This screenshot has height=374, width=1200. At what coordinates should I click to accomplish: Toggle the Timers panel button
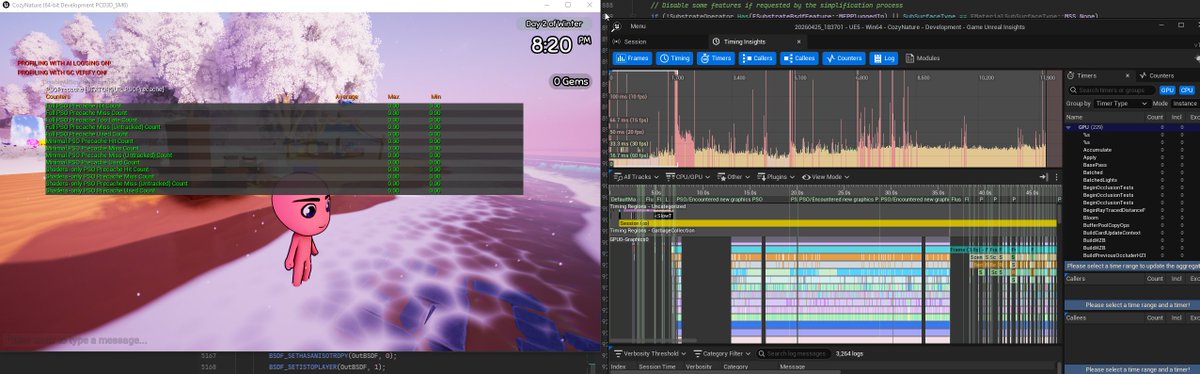tap(716, 59)
